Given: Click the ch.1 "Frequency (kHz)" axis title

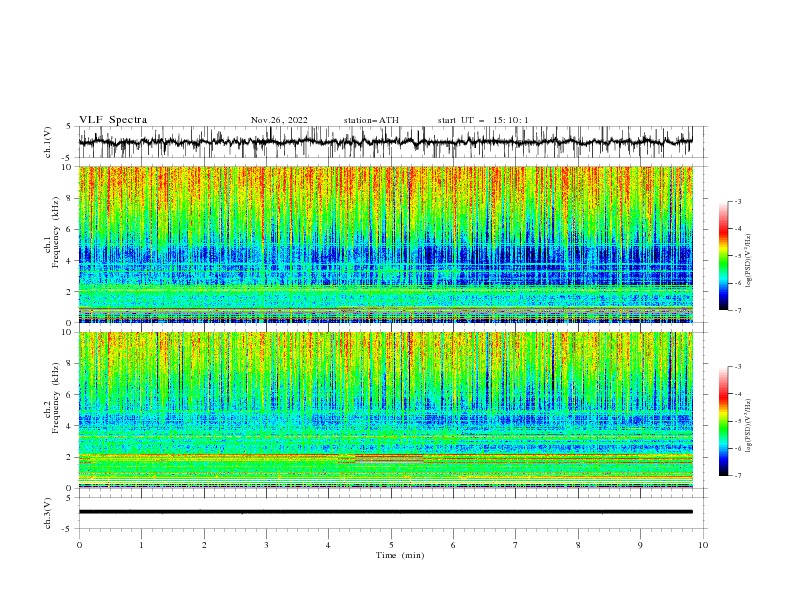Looking at the screenshot, I should pyautogui.click(x=56, y=232).
